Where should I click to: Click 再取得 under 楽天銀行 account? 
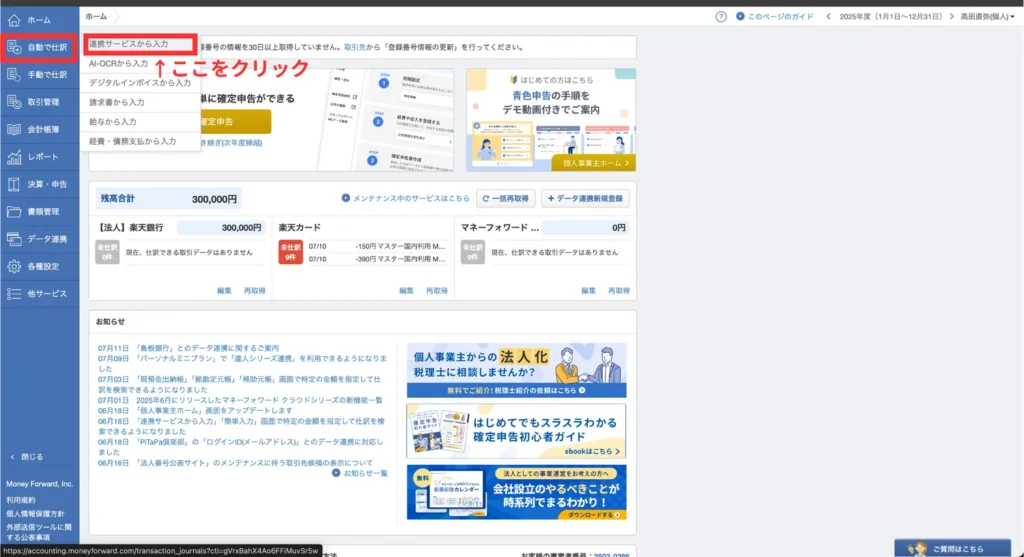coord(255,291)
